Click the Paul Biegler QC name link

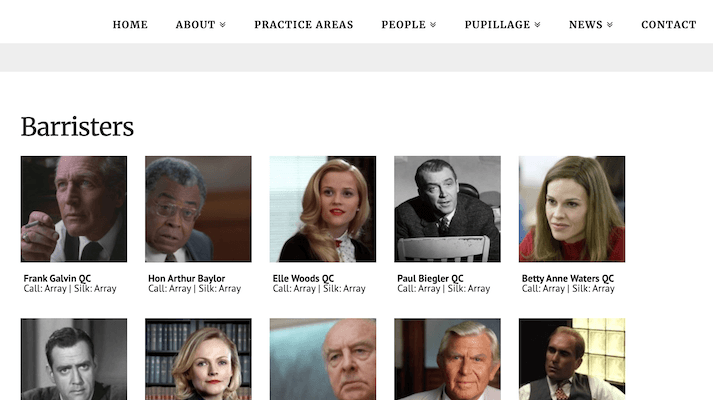pos(430,278)
